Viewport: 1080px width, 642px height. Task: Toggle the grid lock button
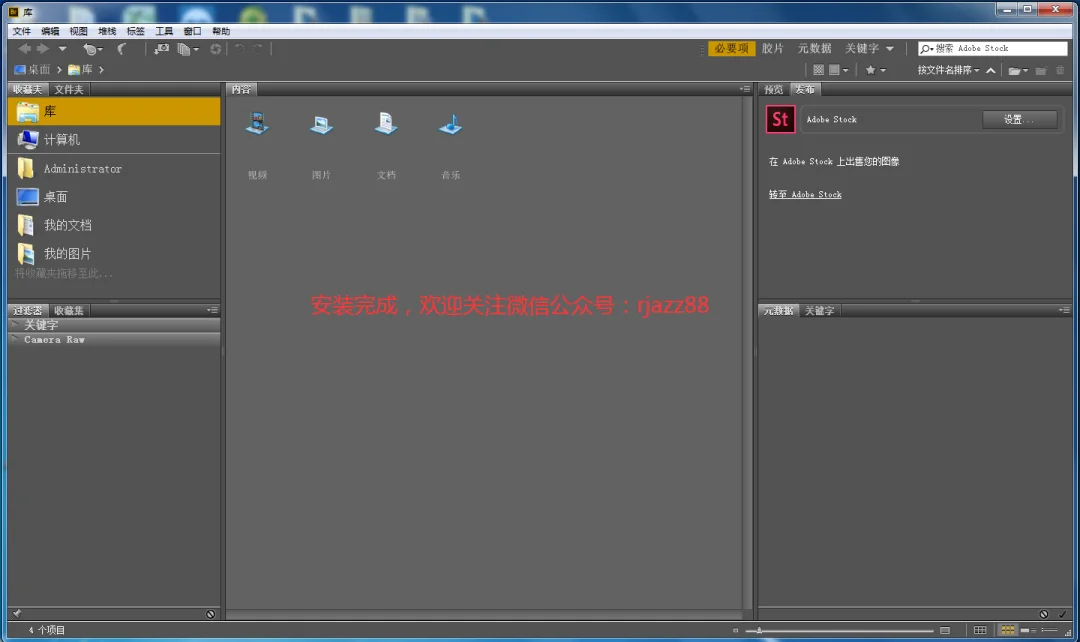979,630
